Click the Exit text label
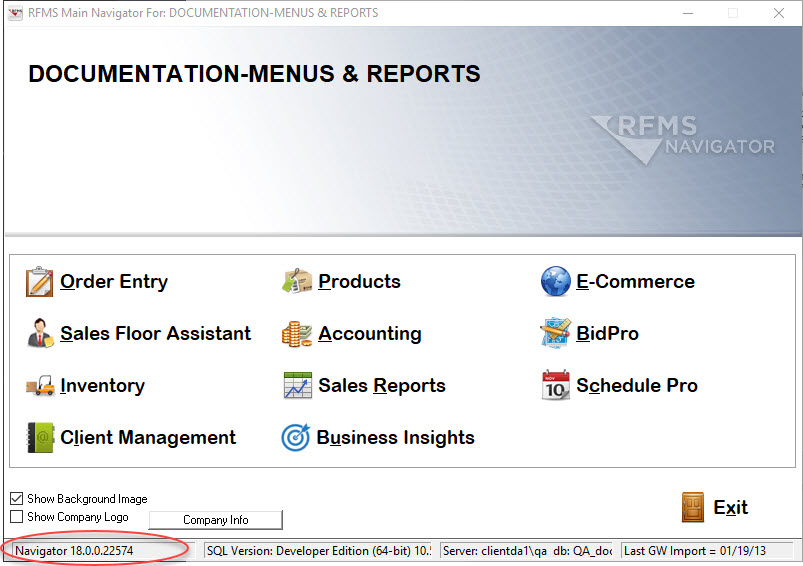This screenshot has height=566, width=803. 730,507
